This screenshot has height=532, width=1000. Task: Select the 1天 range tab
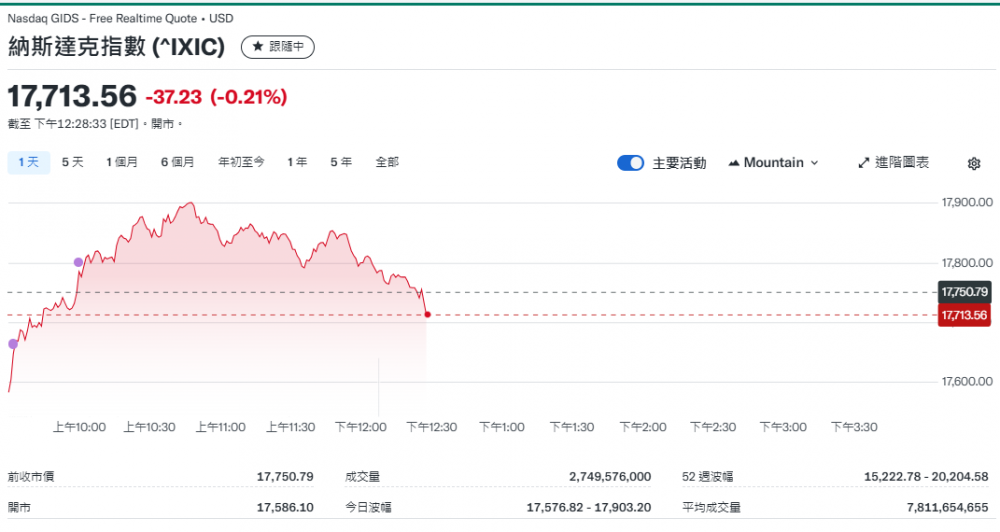click(28, 162)
